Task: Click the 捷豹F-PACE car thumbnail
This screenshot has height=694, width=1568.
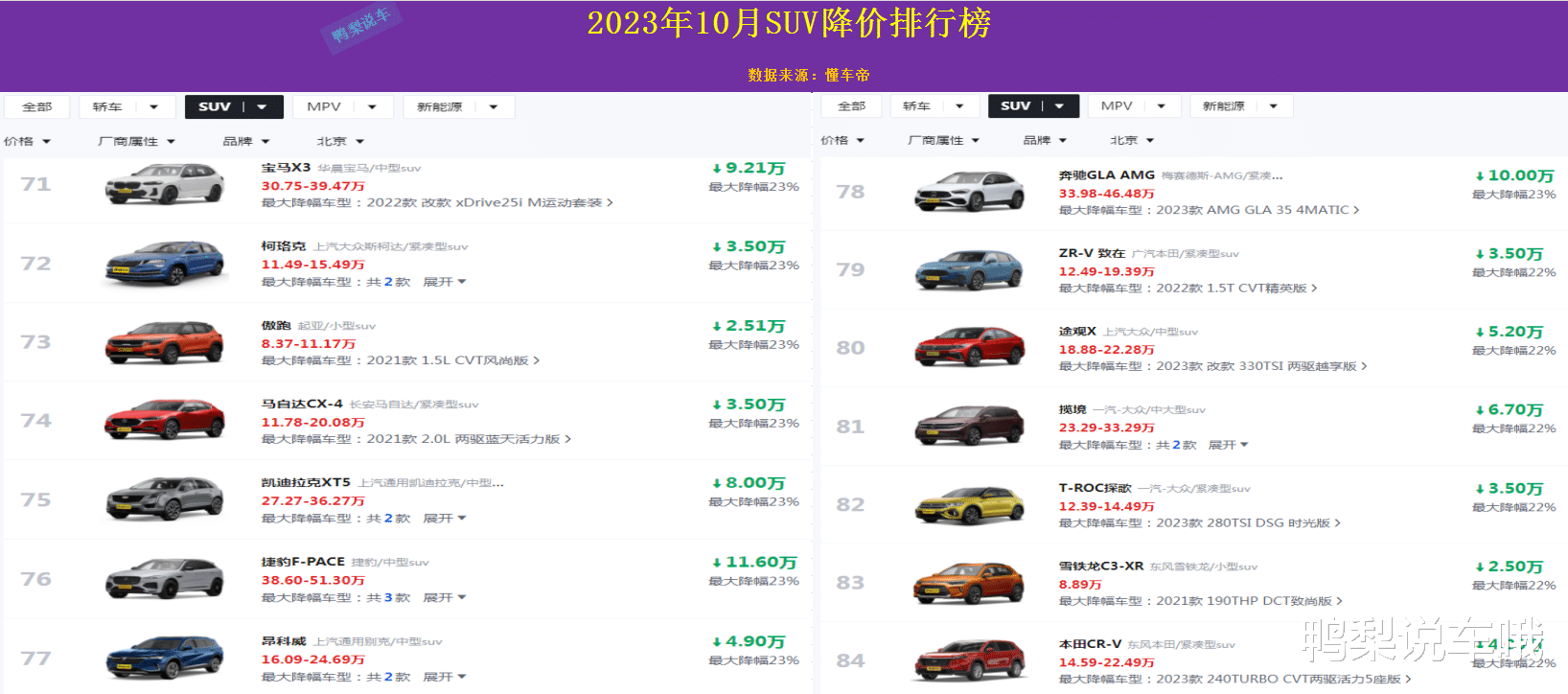Action: click(164, 579)
